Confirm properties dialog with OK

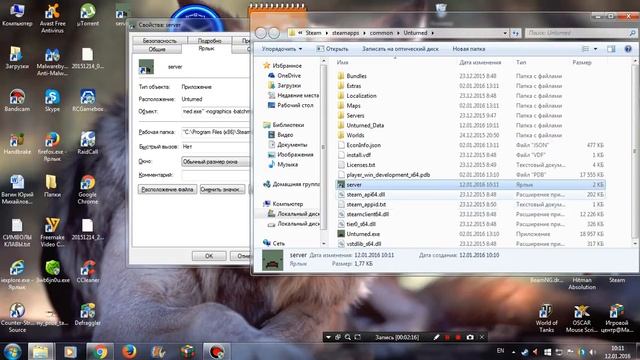(x=209, y=256)
